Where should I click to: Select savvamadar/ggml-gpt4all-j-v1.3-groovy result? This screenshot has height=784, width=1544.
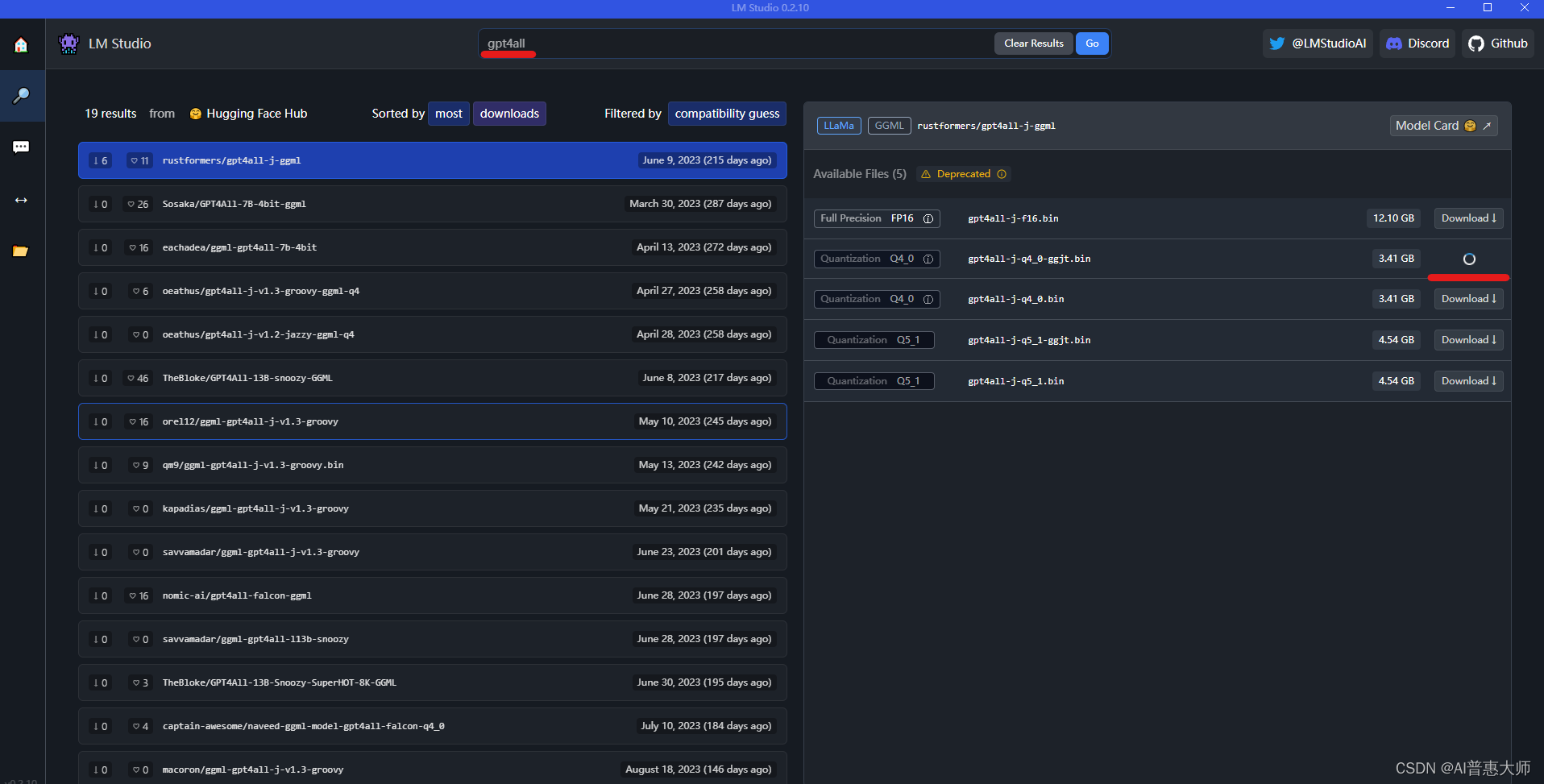(433, 552)
